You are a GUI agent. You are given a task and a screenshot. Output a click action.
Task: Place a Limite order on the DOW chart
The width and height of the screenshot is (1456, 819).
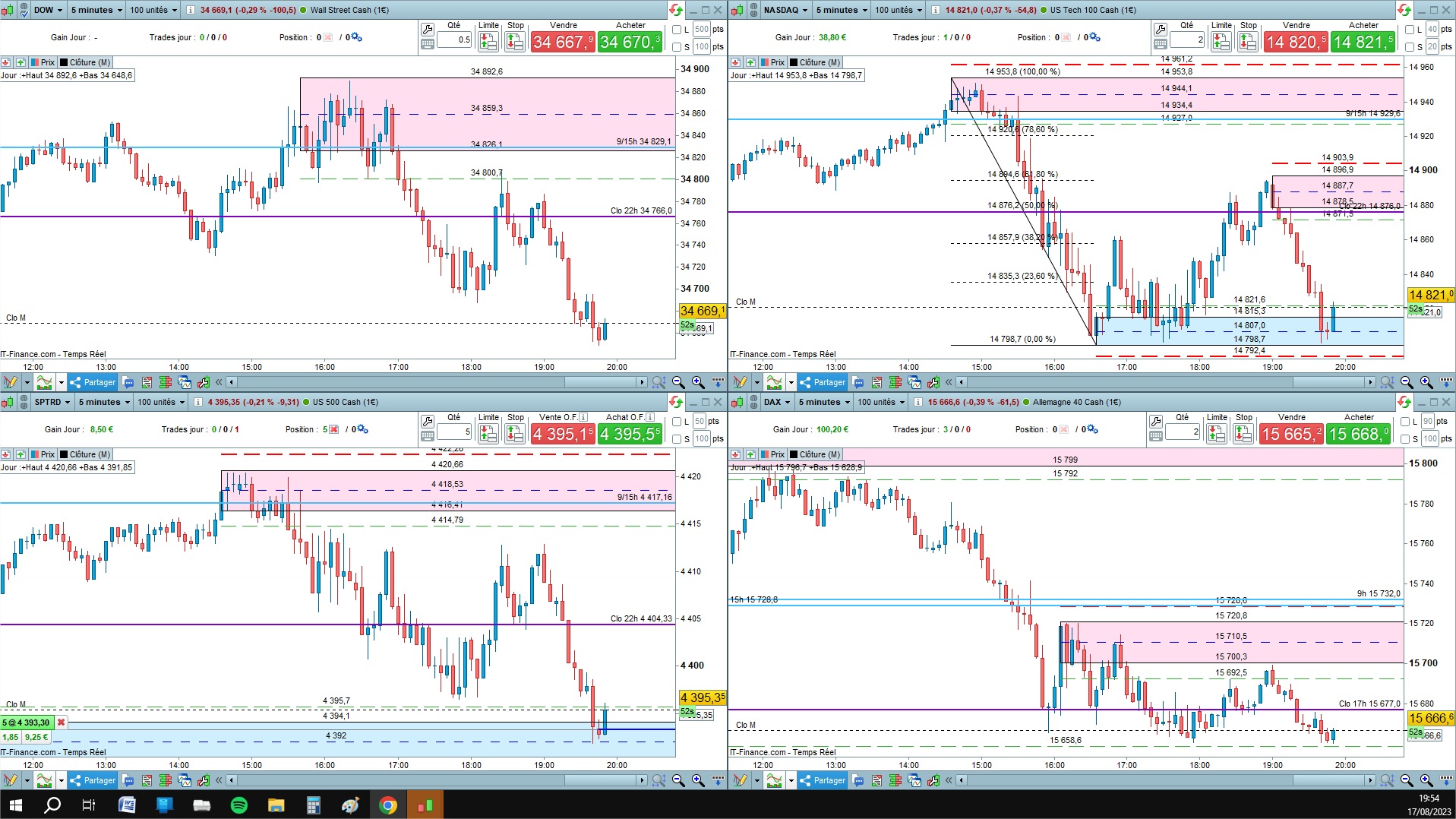point(488,42)
